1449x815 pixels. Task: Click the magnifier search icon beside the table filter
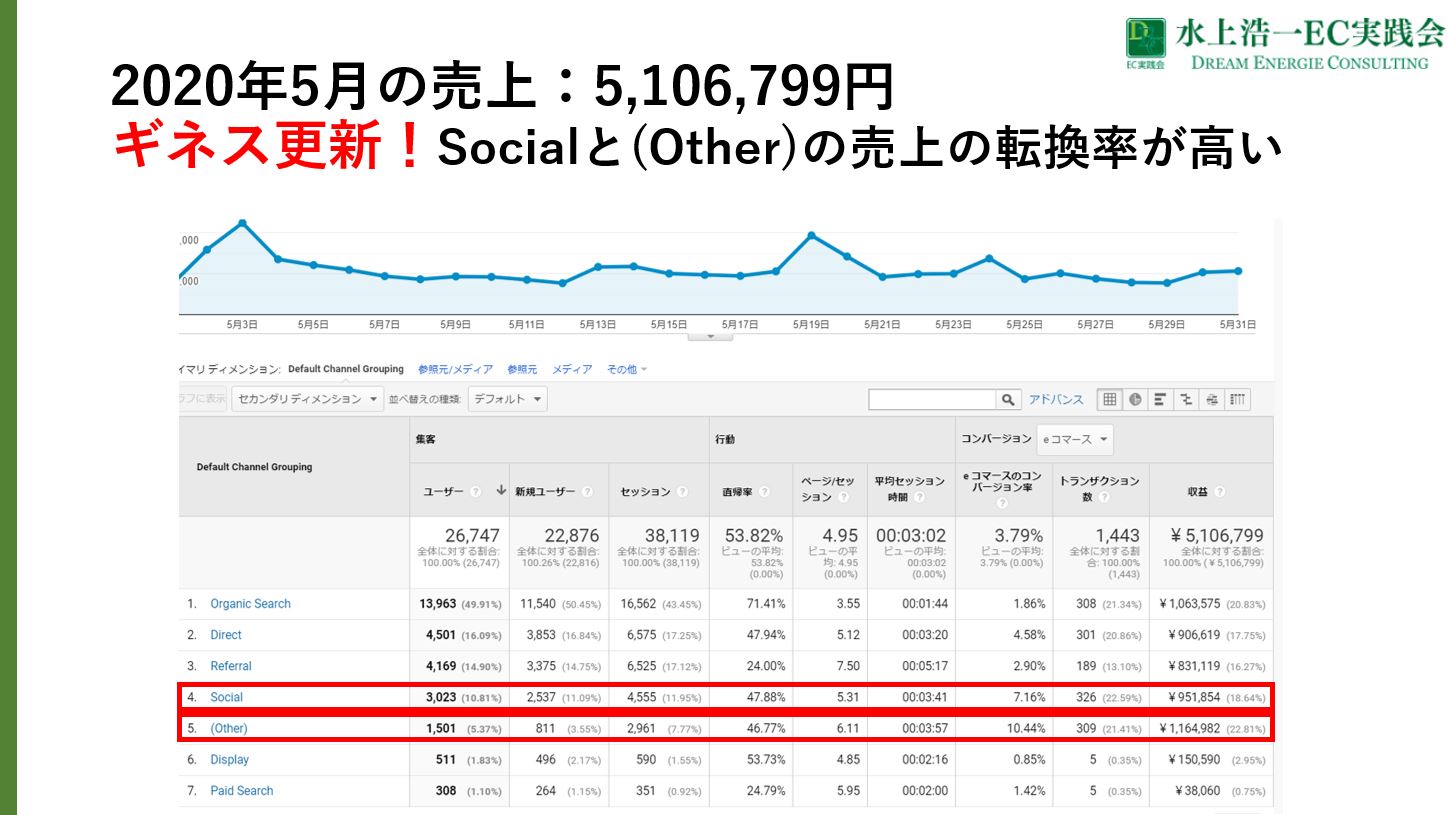(x=1009, y=400)
